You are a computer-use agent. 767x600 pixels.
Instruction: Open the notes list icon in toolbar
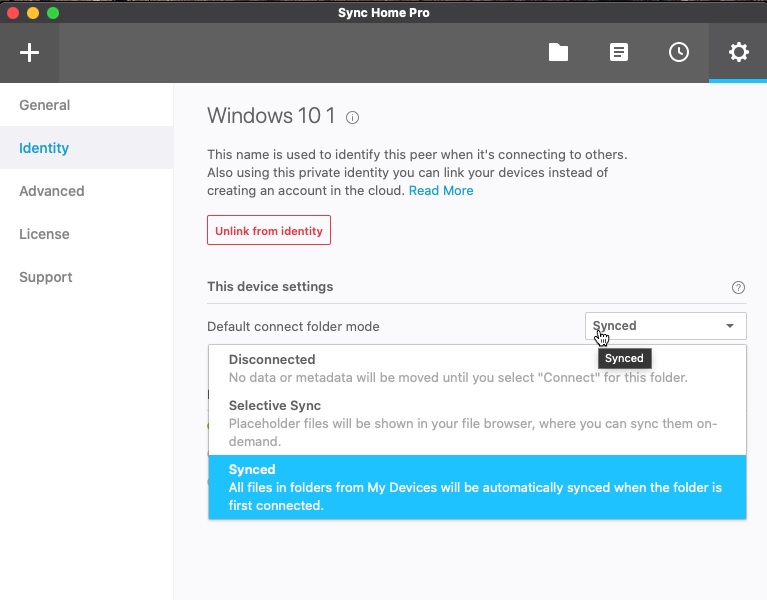[619, 52]
